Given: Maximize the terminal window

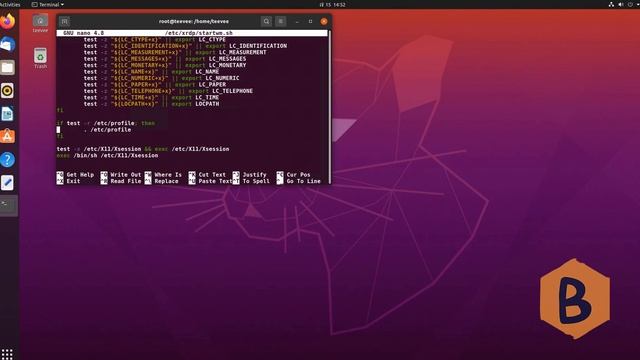Looking at the screenshot, I should (310, 21).
